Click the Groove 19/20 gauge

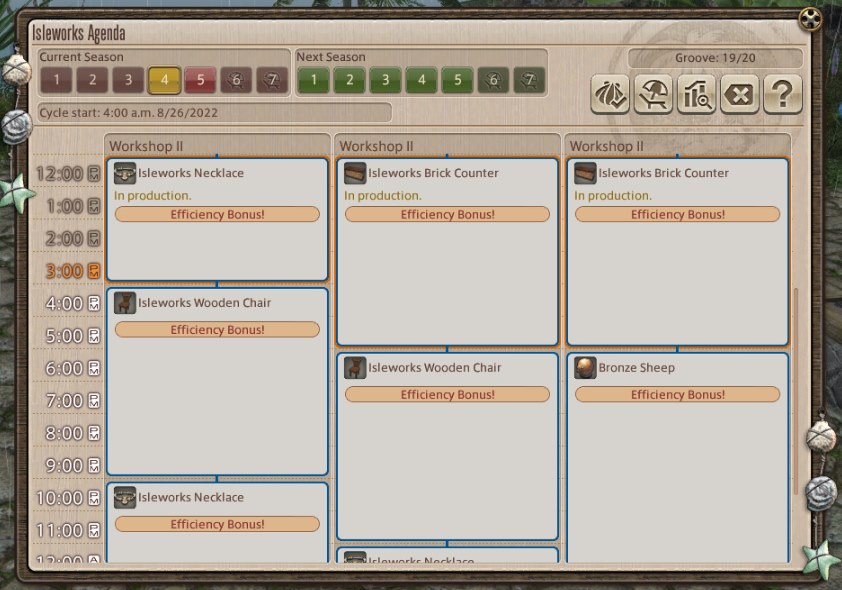[715, 58]
